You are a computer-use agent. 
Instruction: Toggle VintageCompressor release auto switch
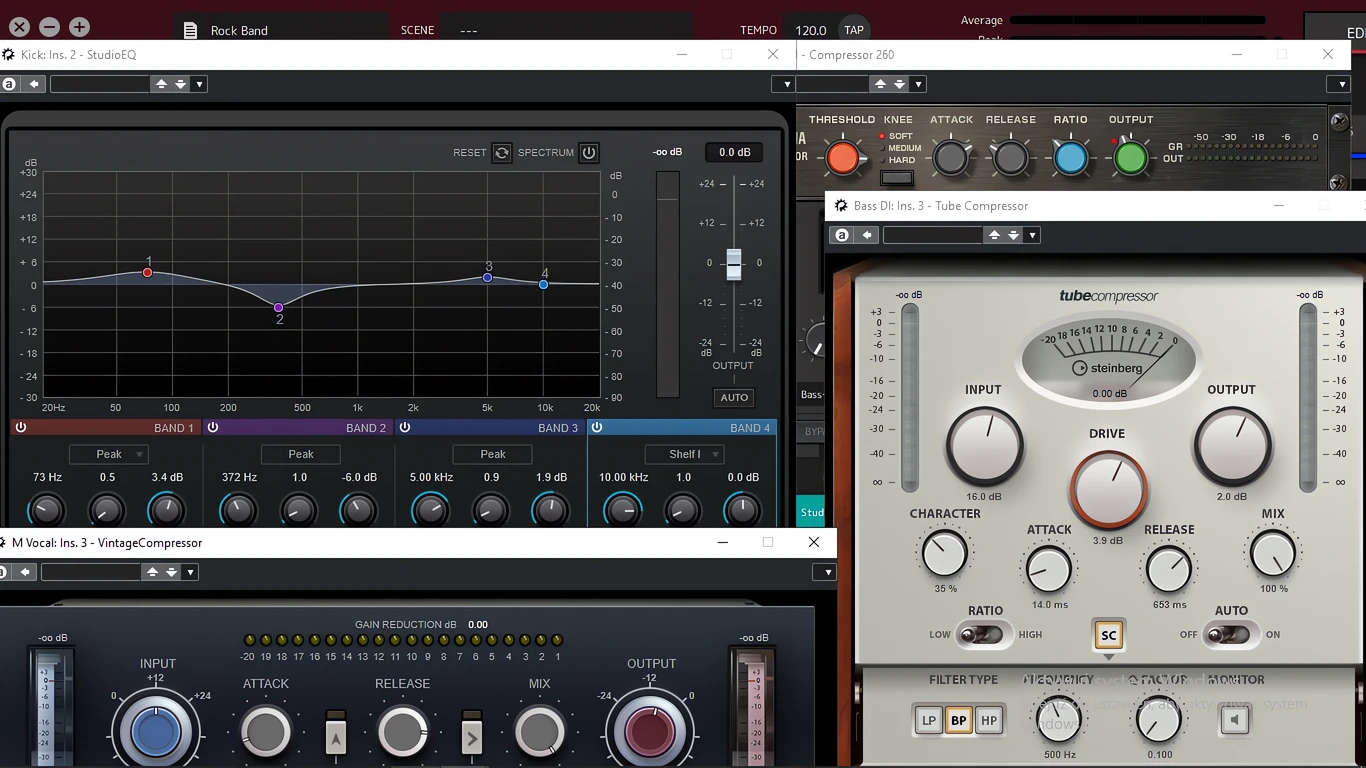coord(472,736)
